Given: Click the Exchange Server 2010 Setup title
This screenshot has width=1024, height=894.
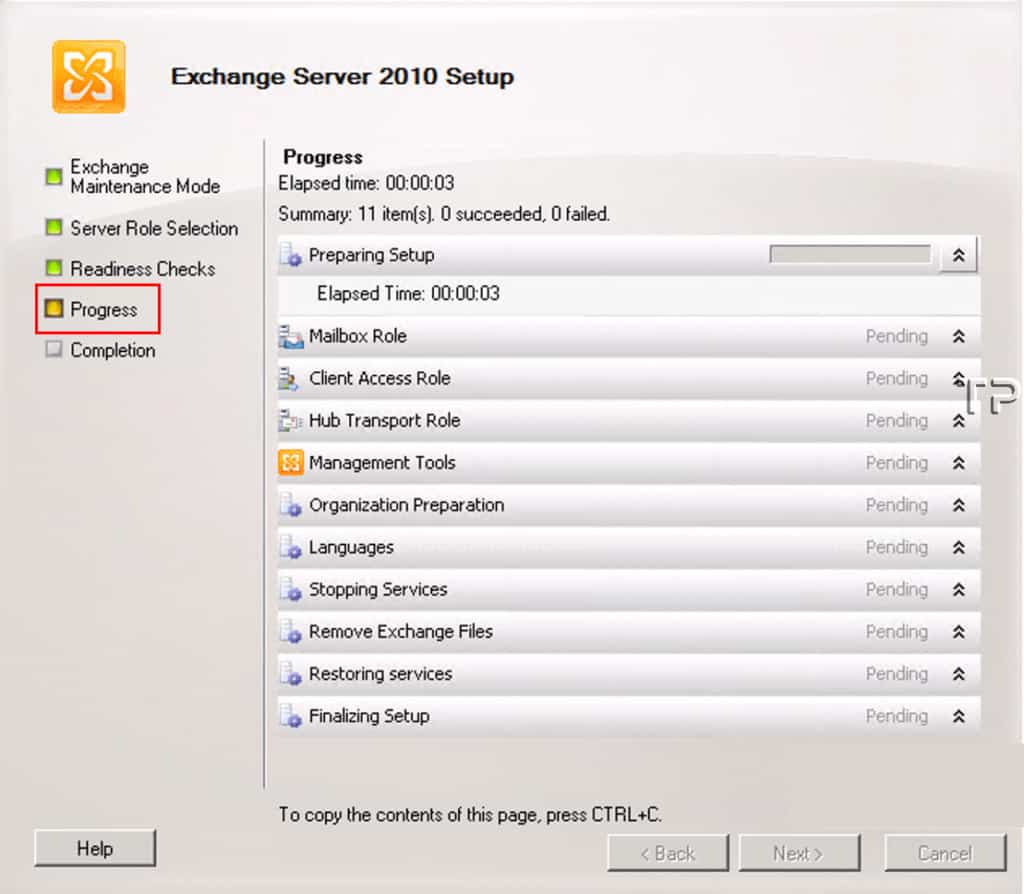Looking at the screenshot, I should [x=342, y=76].
